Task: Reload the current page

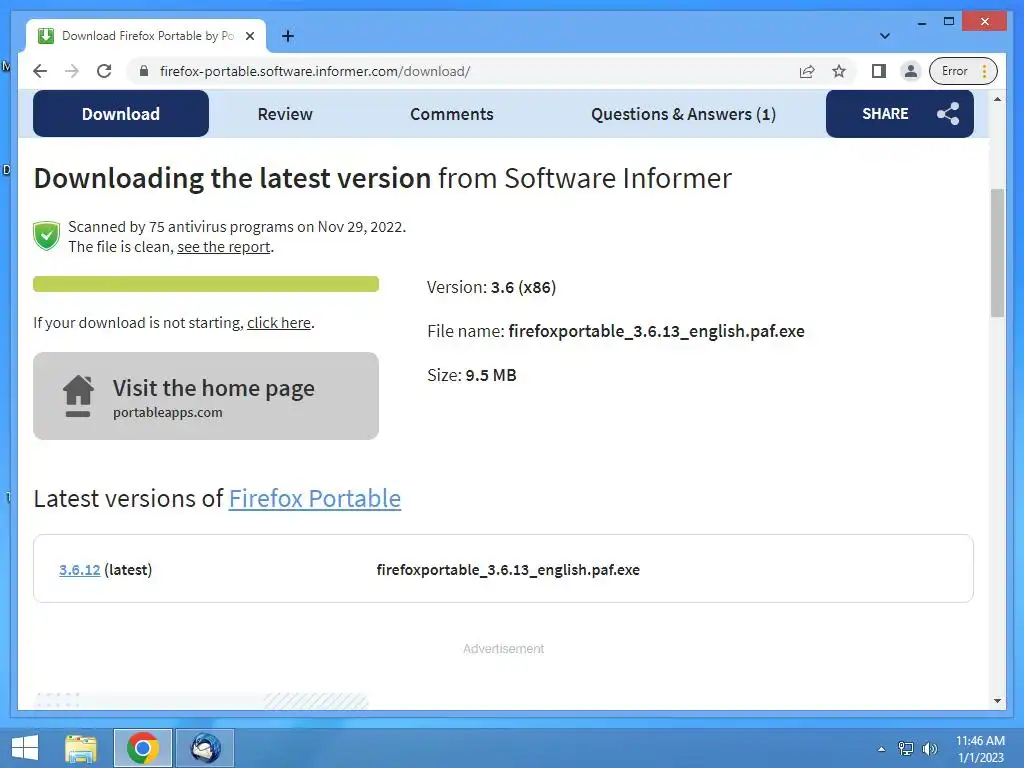Action: tap(104, 71)
